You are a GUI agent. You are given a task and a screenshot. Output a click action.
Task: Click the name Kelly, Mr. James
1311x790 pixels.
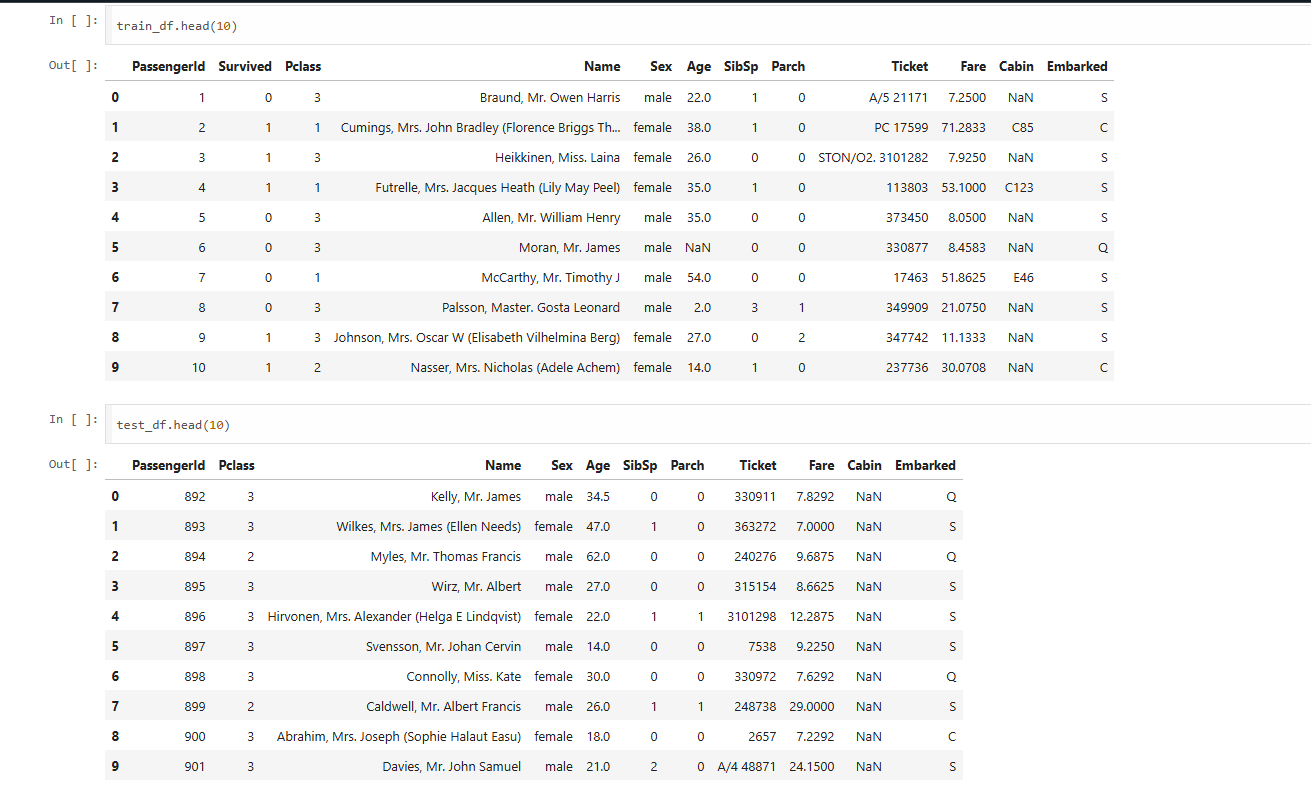pyautogui.click(x=476, y=497)
